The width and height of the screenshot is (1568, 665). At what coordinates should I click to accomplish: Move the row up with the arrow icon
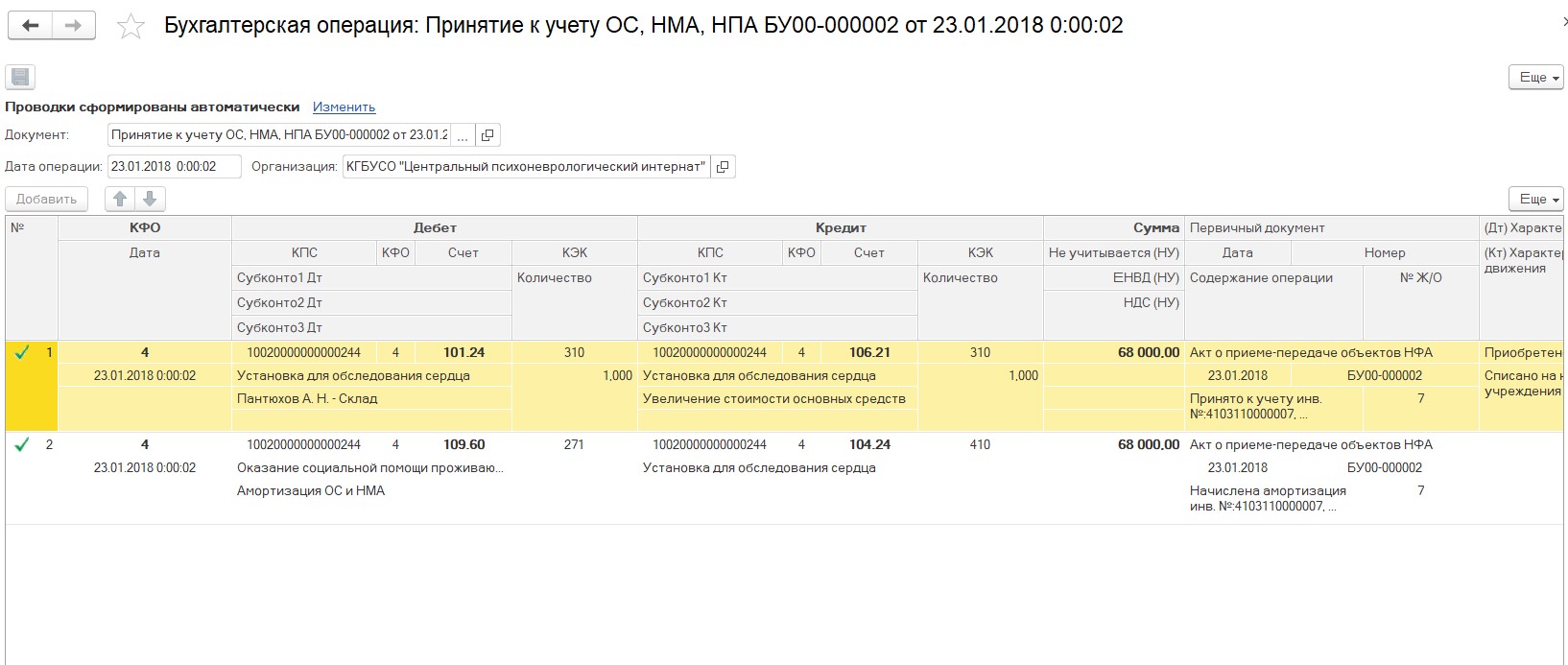coord(120,199)
